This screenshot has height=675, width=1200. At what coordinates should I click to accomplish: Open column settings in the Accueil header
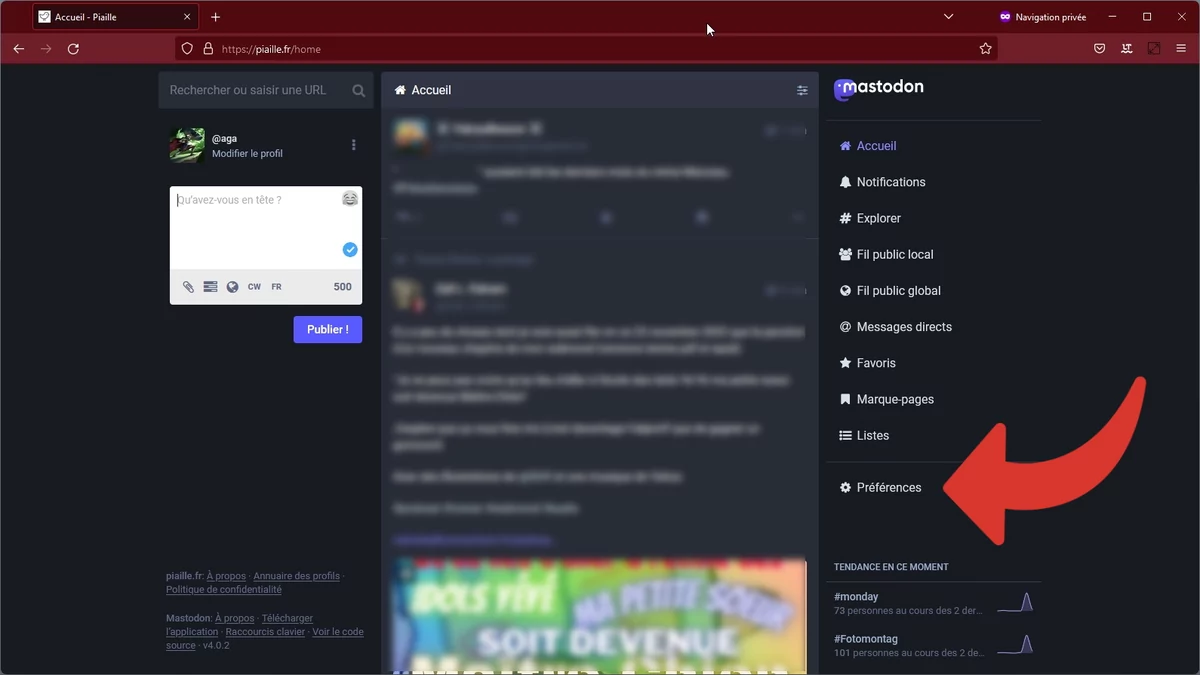pyautogui.click(x=802, y=90)
